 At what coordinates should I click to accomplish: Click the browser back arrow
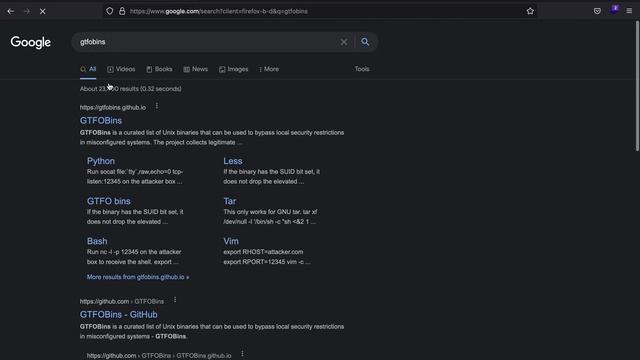(x=11, y=11)
